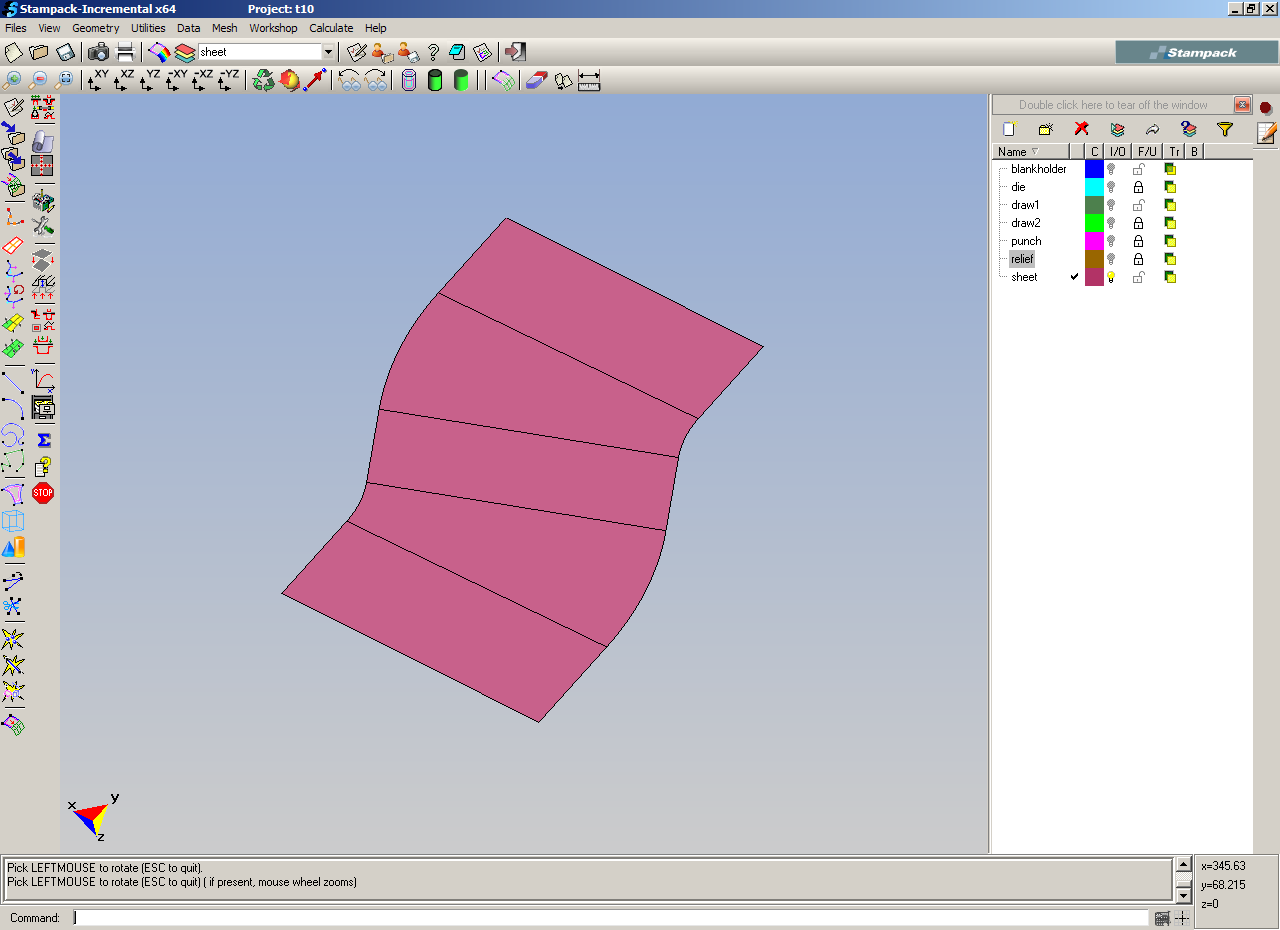This screenshot has height=930, width=1280.
Task: Click the Stampack logo button
Action: click(x=1196, y=52)
